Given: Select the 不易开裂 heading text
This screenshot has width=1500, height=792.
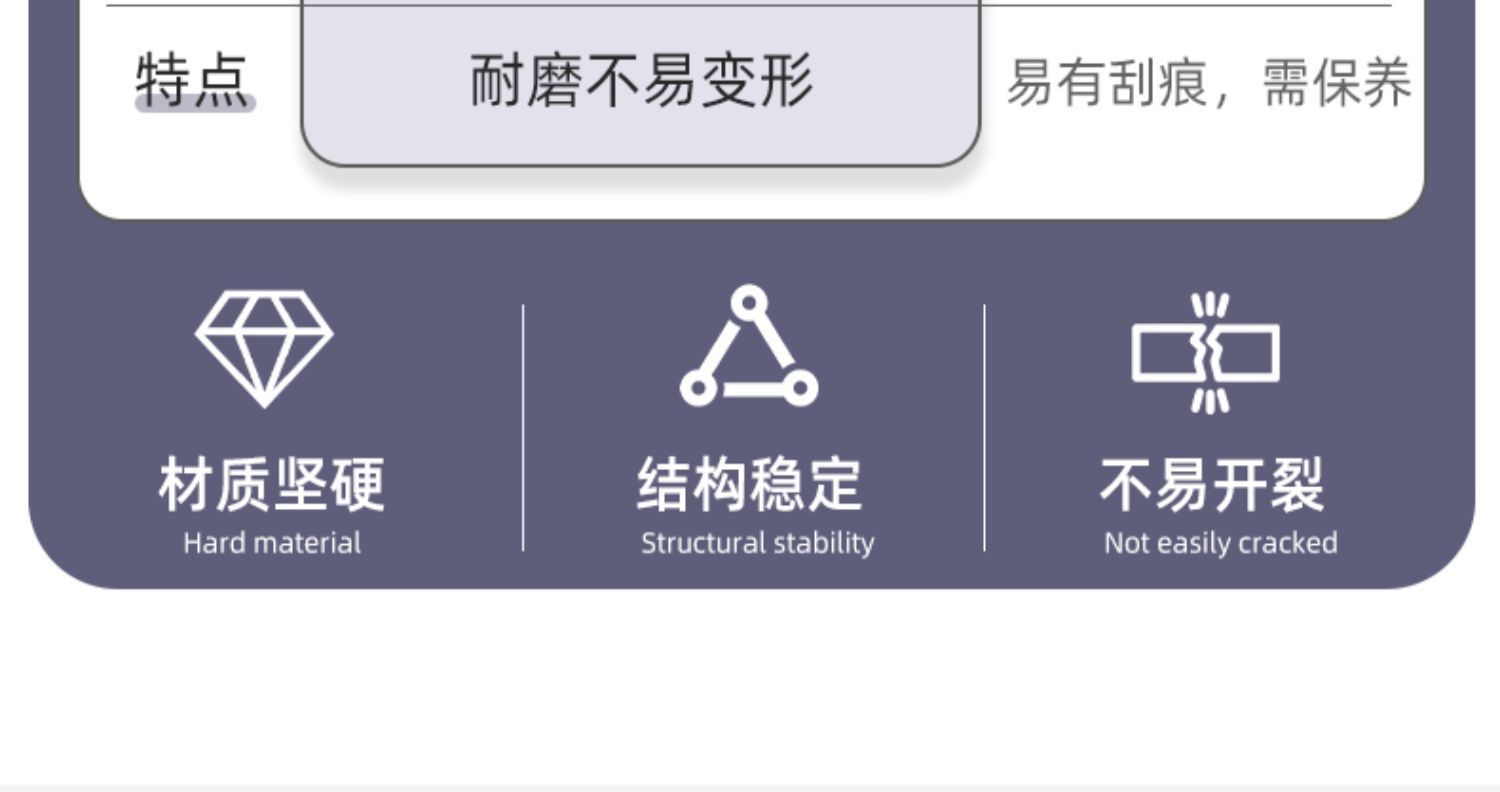Looking at the screenshot, I should tap(1211, 485).
